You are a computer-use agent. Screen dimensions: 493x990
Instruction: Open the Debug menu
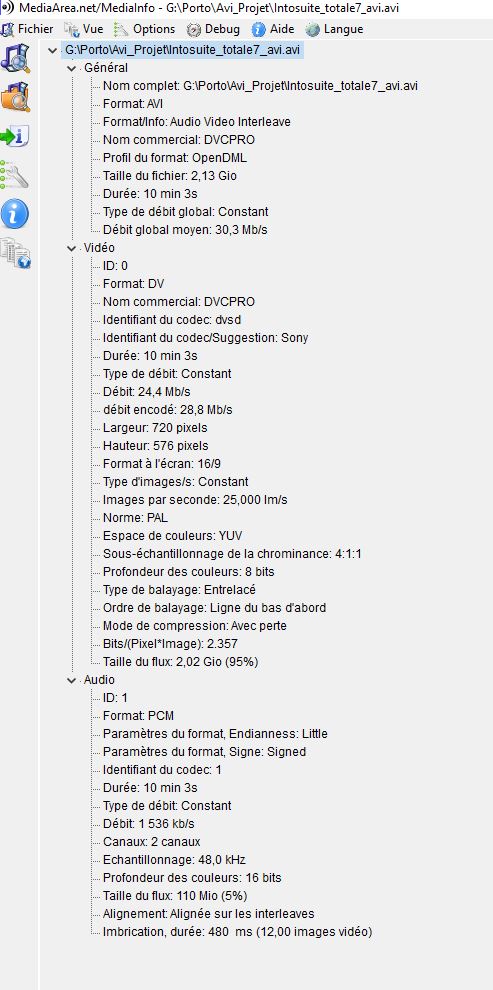tap(214, 29)
